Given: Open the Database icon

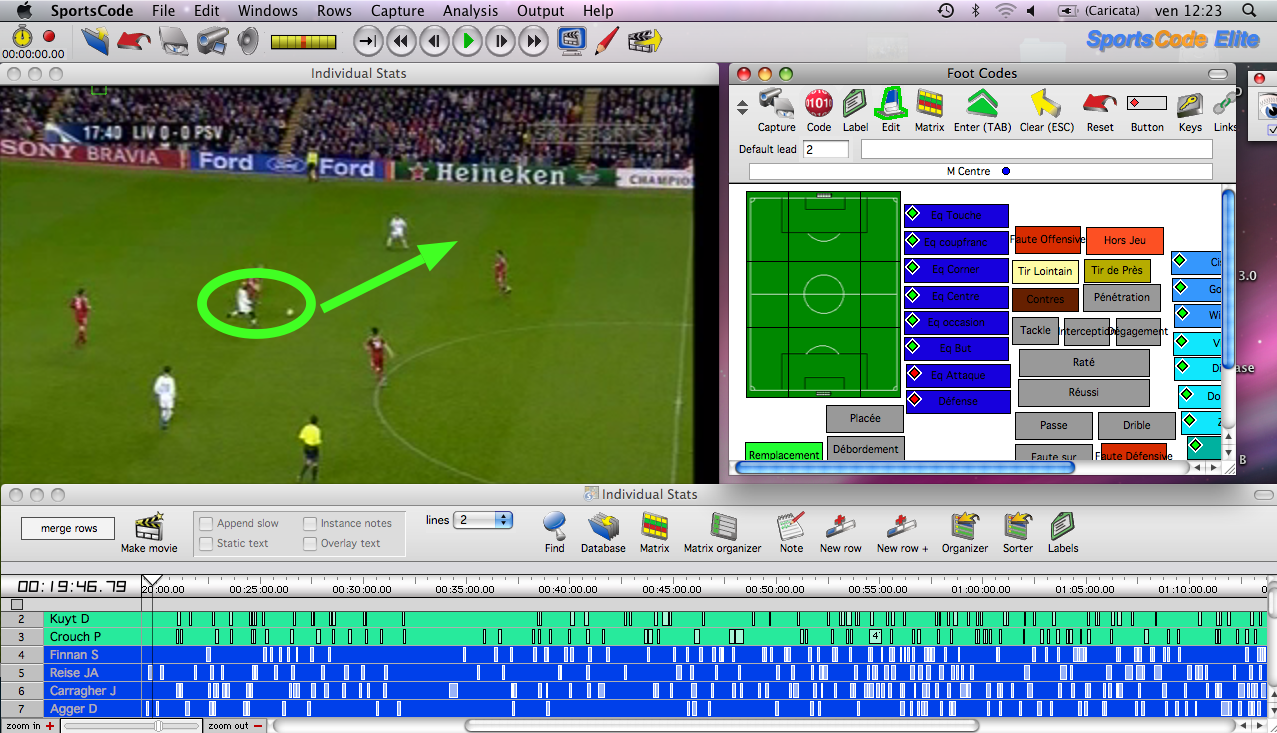Looking at the screenshot, I should pos(603,525).
